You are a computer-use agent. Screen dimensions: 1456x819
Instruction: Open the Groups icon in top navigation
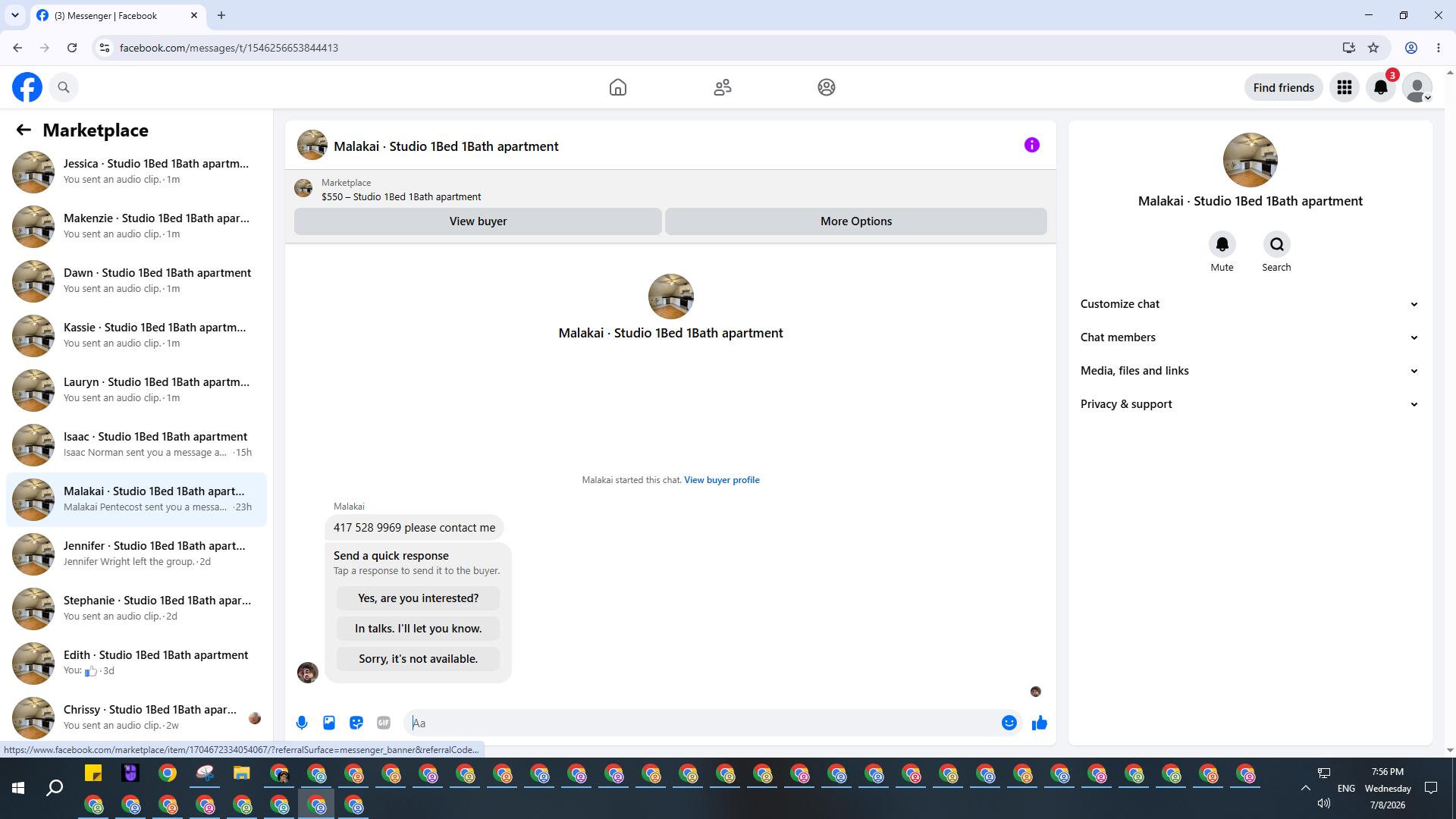(827, 87)
